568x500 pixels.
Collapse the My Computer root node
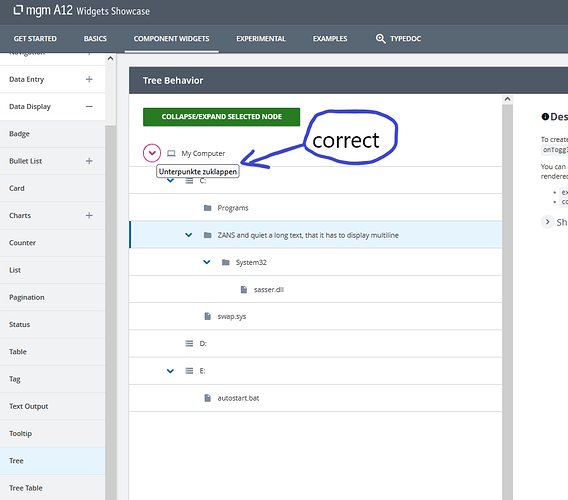(152, 153)
